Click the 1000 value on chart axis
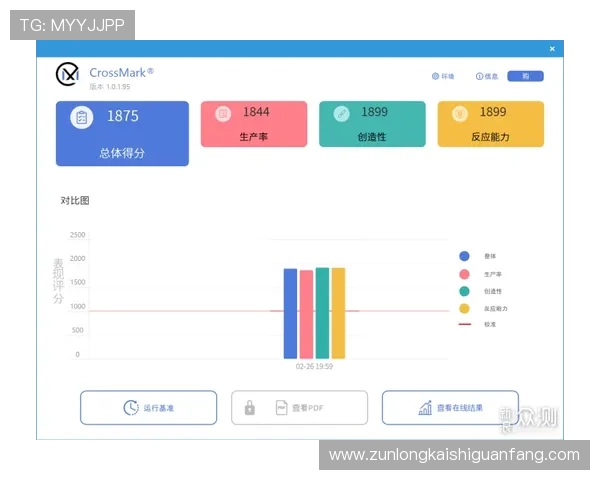600x480 pixels. 77,307
